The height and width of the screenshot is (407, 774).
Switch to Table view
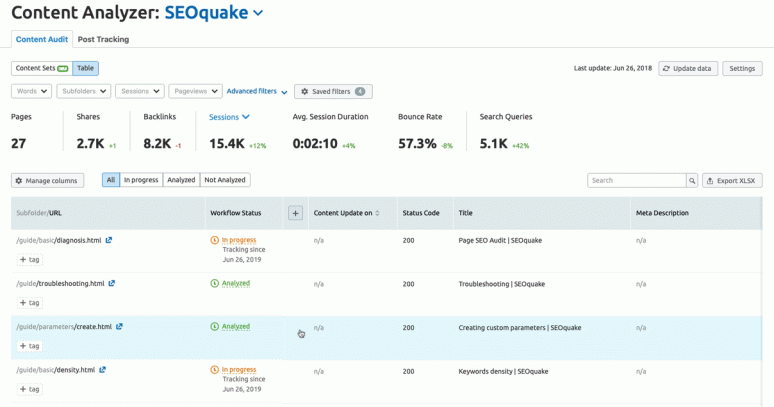[85, 68]
